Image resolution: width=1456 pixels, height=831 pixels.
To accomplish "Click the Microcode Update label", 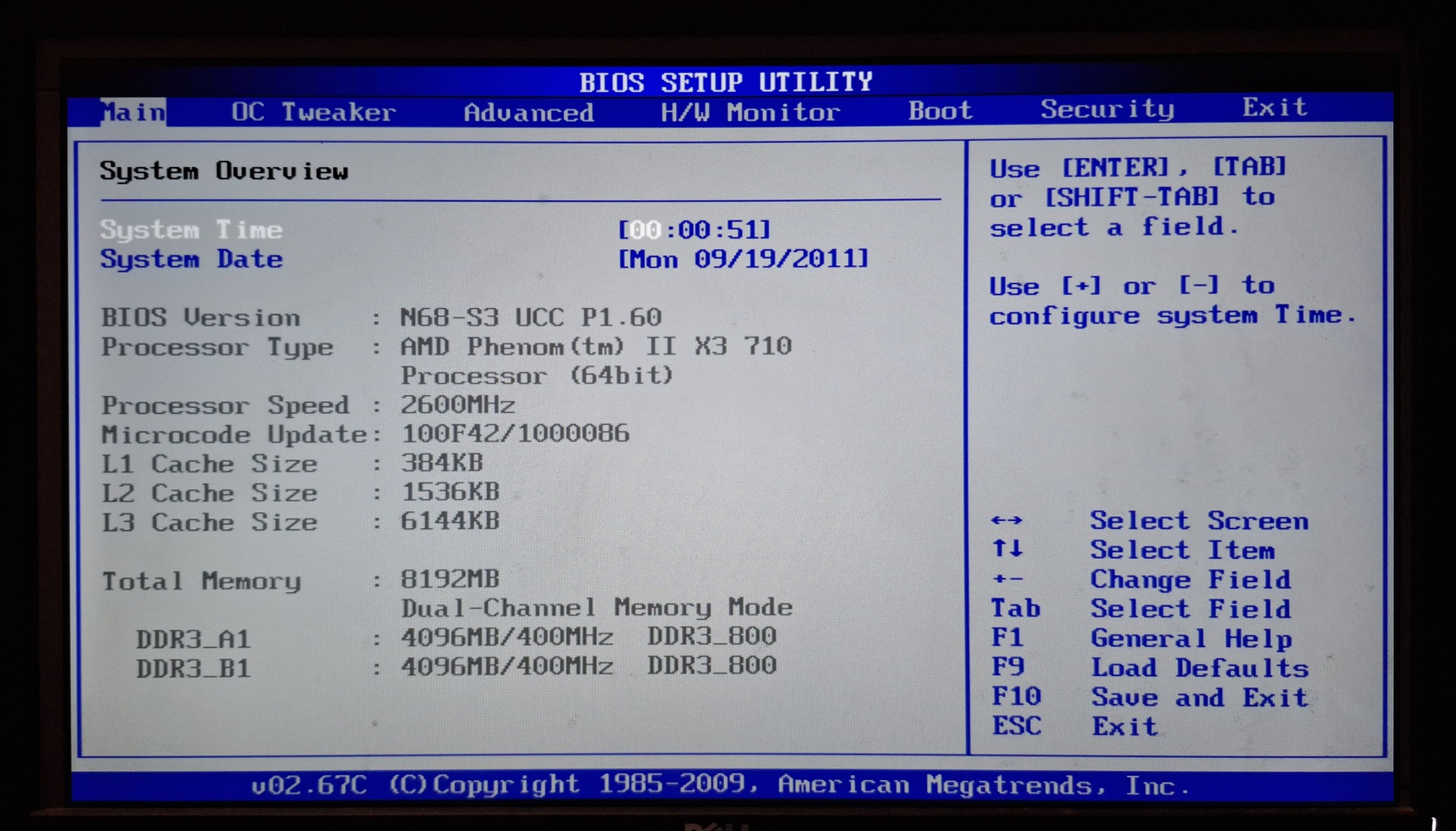I will coord(234,434).
